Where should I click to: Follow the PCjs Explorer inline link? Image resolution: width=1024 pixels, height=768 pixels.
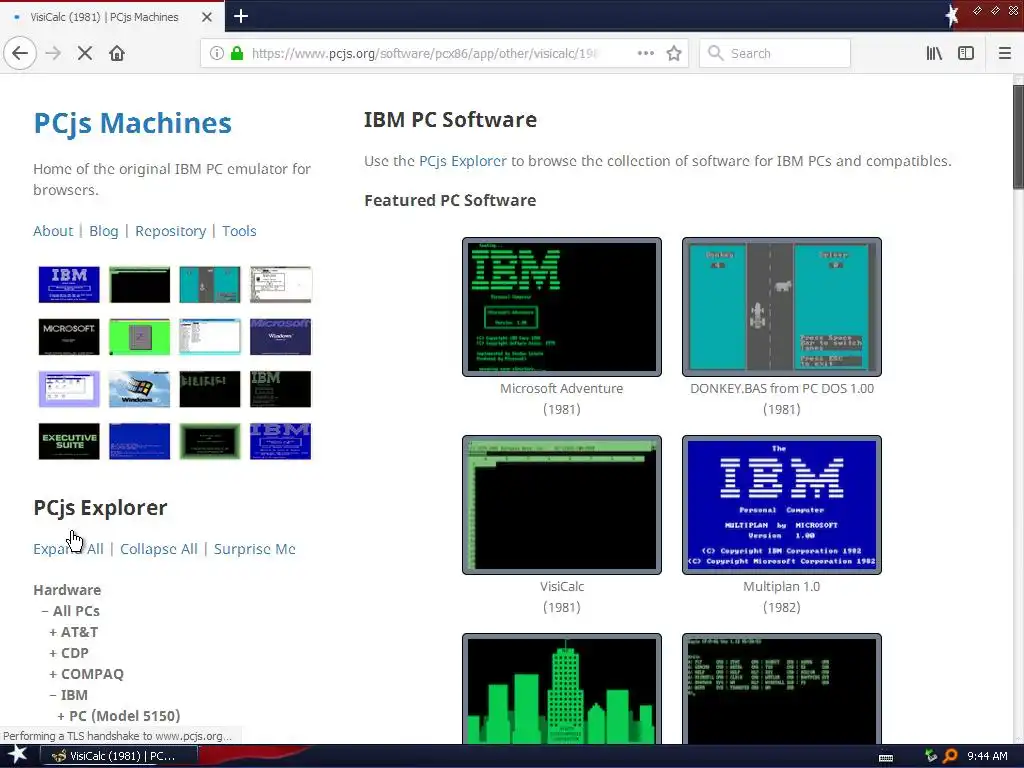click(x=462, y=161)
